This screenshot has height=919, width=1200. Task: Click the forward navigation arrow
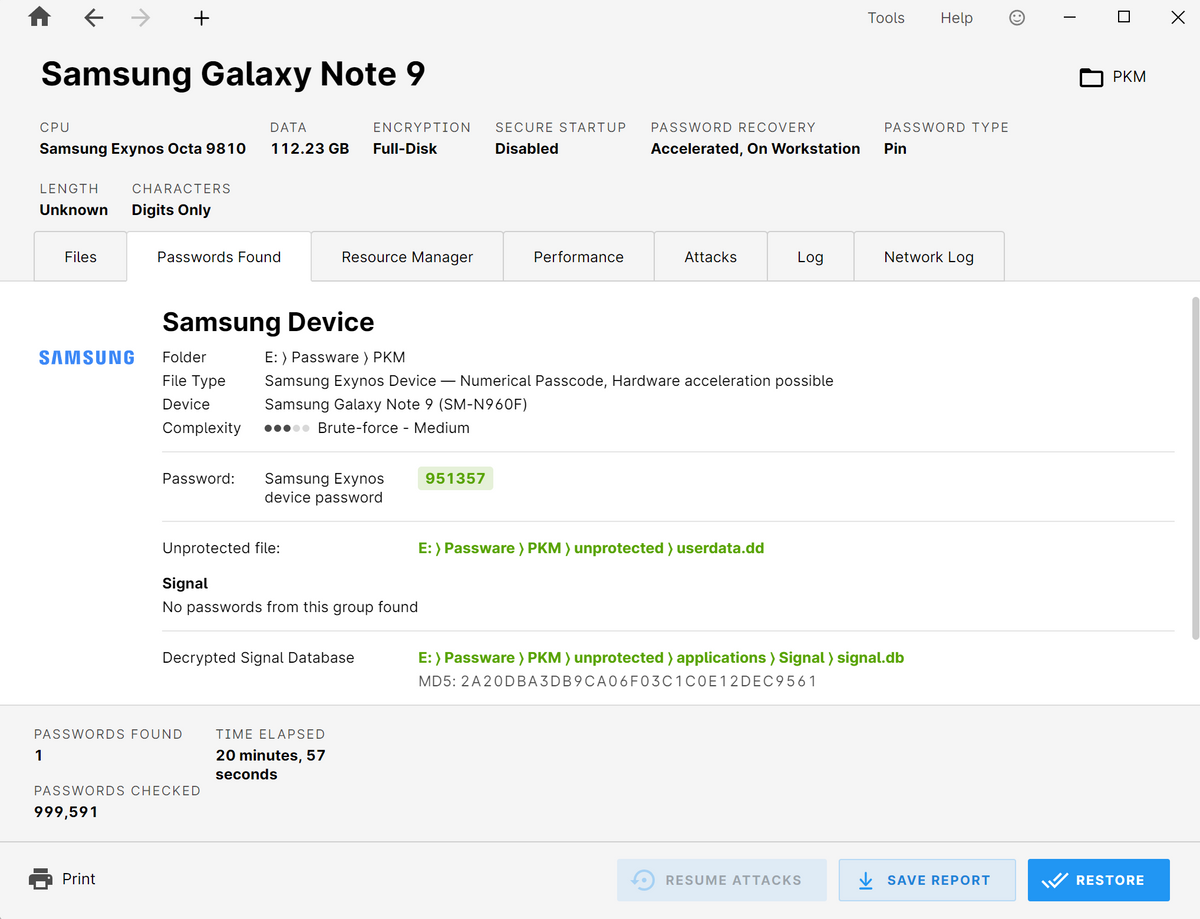[x=141, y=17]
